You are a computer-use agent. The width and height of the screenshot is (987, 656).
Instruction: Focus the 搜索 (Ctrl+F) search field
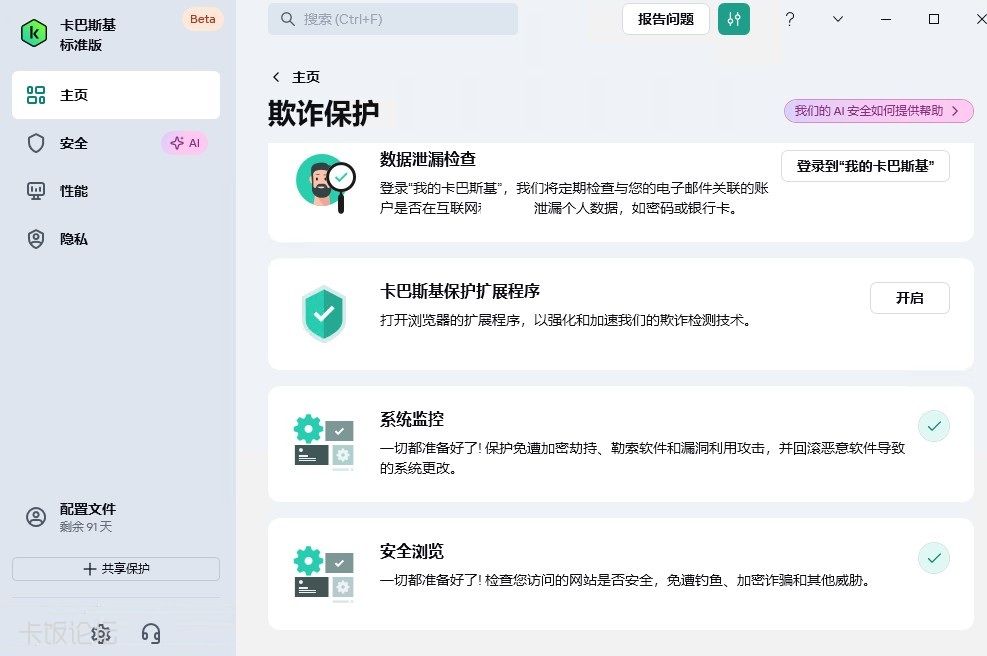click(x=393, y=19)
